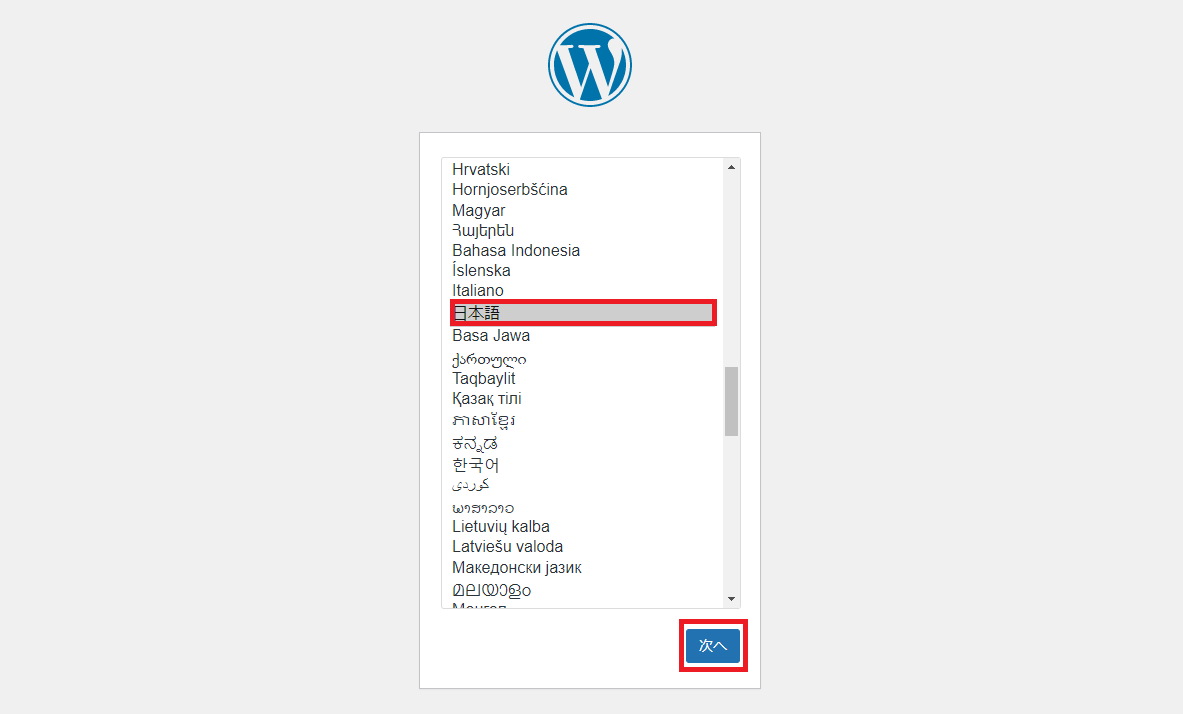Click the WordPress logo
The image size is (1183, 714).
pos(590,65)
